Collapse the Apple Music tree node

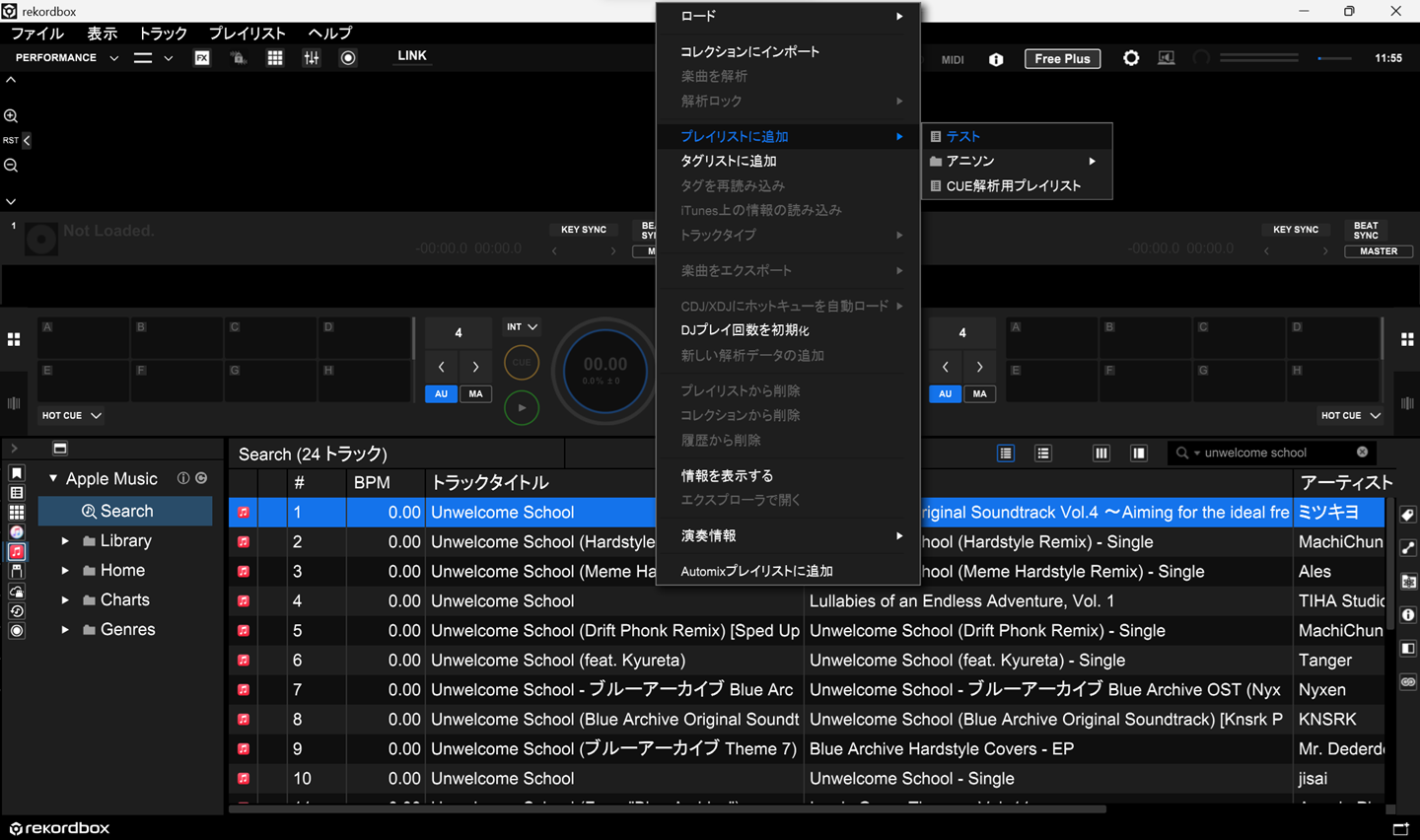click(x=53, y=478)
